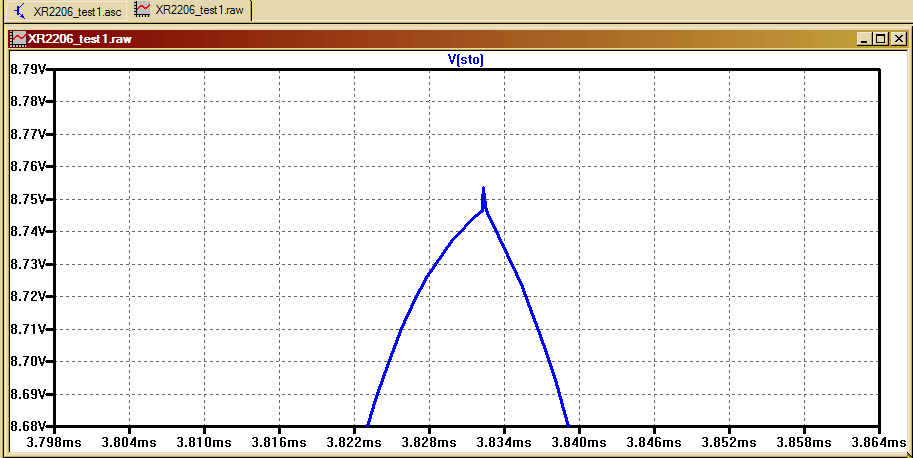Image resolution: width=913 pixels, height=458 pixels.
Task: Select the XR2206_test1.raw waveform tab
Action: 192,10
